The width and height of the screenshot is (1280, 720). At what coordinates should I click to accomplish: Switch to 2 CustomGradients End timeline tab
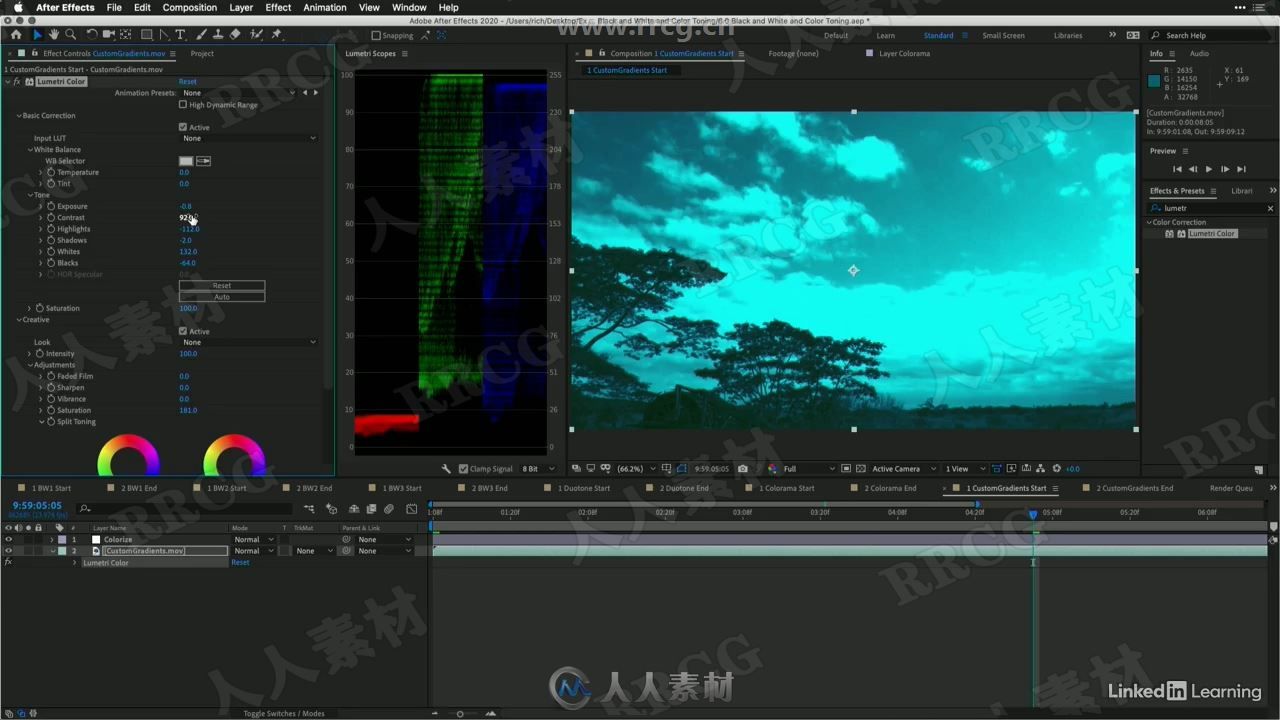[x=1135, y=488]
